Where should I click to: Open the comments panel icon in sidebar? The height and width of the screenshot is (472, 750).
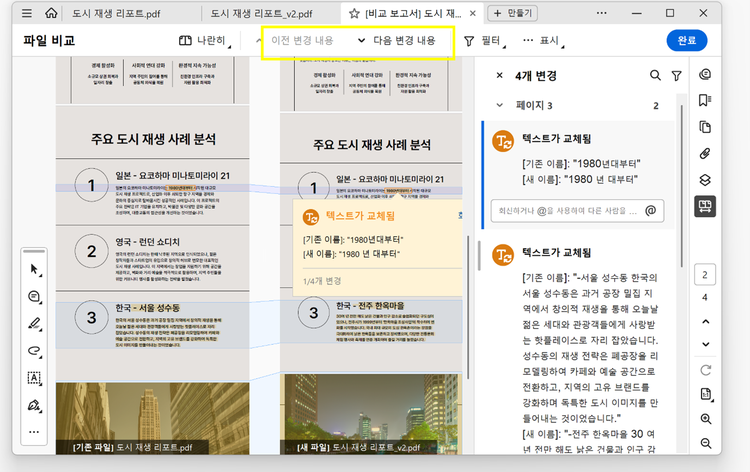705,74
